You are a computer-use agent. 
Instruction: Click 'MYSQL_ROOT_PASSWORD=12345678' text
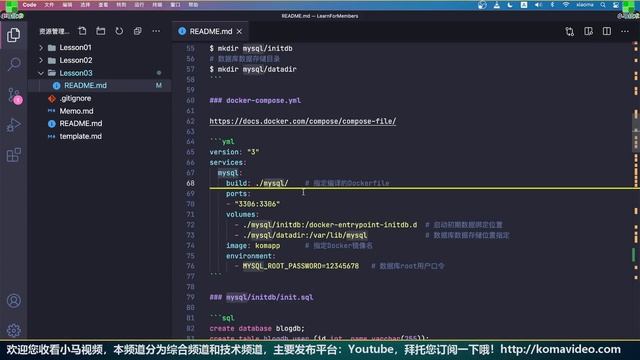301,266
